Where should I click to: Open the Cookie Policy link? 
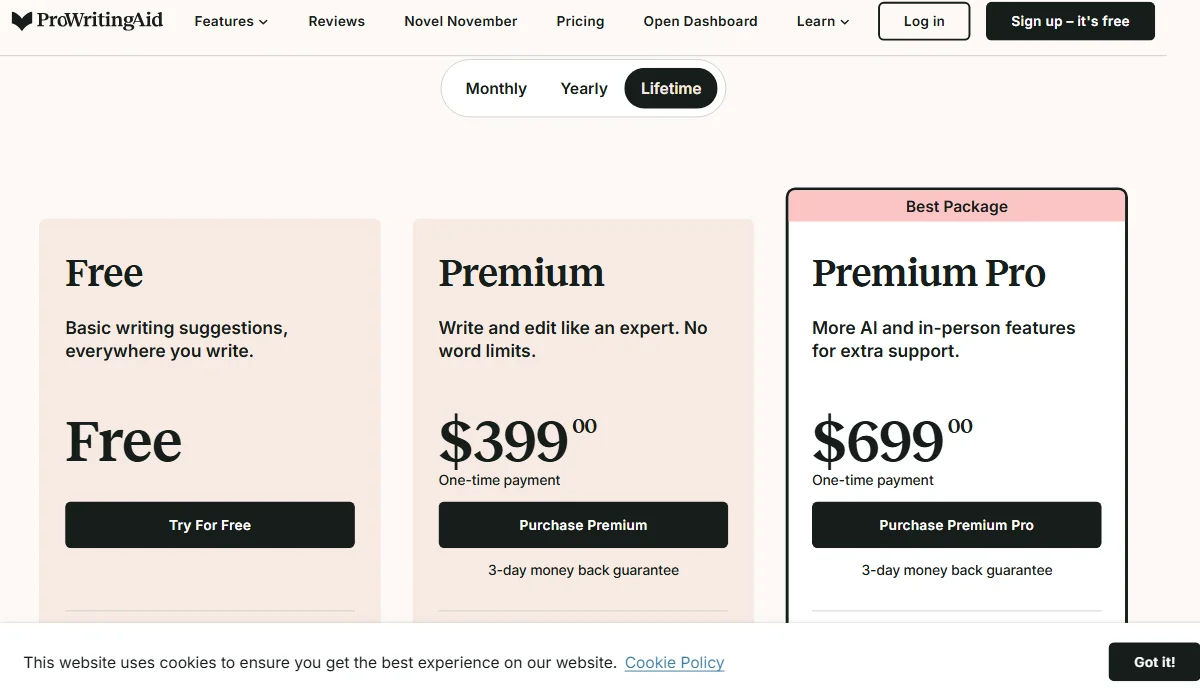(674, 662)
